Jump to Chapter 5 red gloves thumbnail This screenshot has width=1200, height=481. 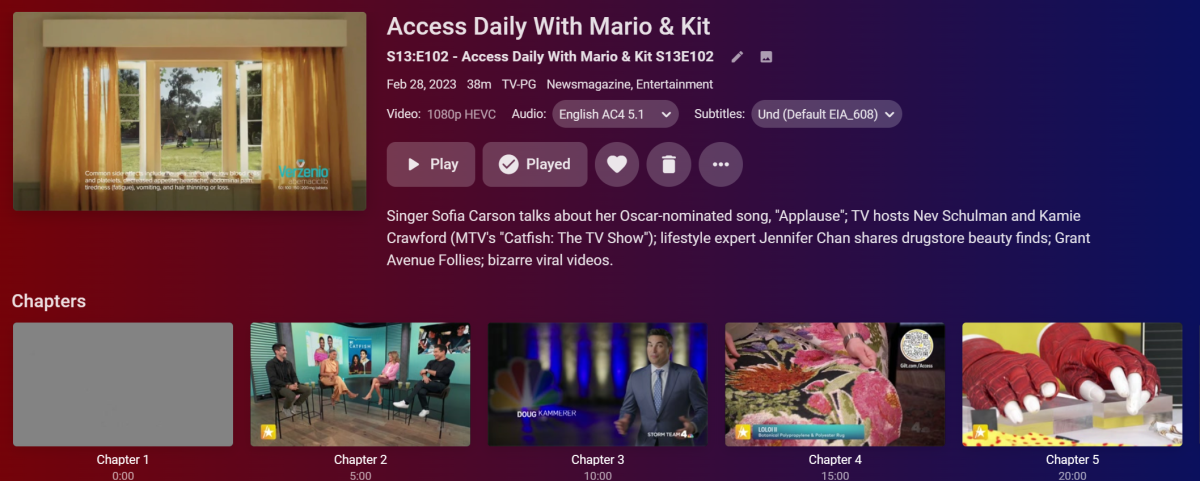point(1072,384)
